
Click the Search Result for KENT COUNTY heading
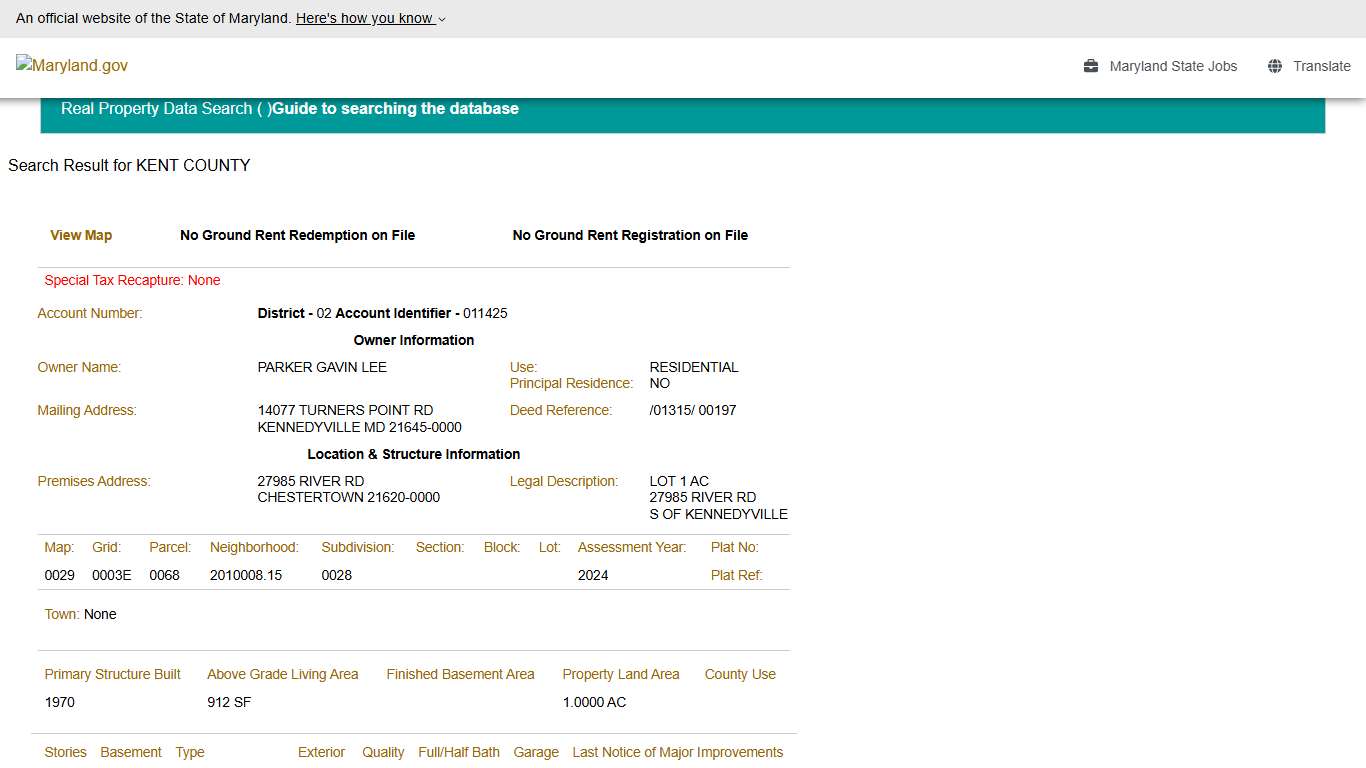129,165
